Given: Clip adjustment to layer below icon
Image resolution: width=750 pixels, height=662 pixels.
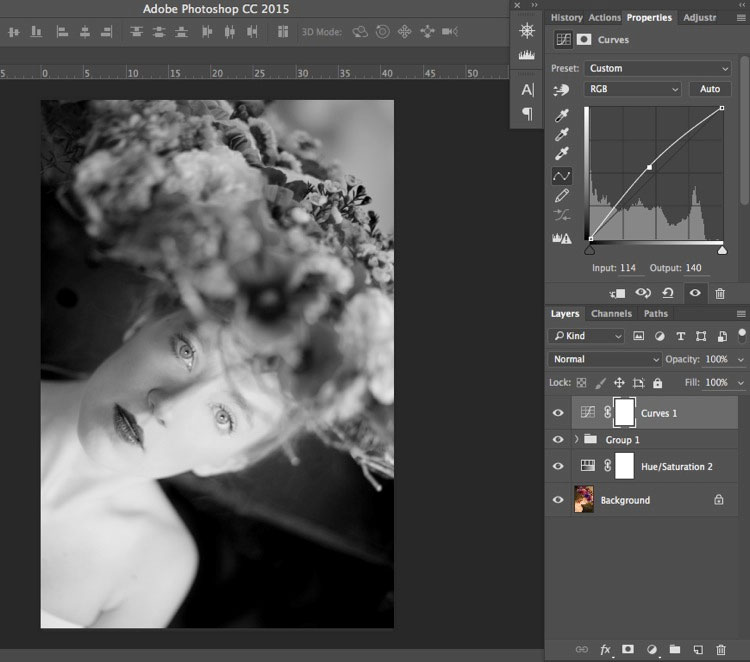Looking at the screenshot, I should click(617, 293).
